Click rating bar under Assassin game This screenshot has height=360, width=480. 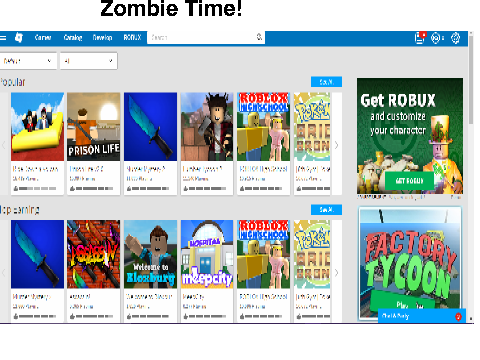94,316
